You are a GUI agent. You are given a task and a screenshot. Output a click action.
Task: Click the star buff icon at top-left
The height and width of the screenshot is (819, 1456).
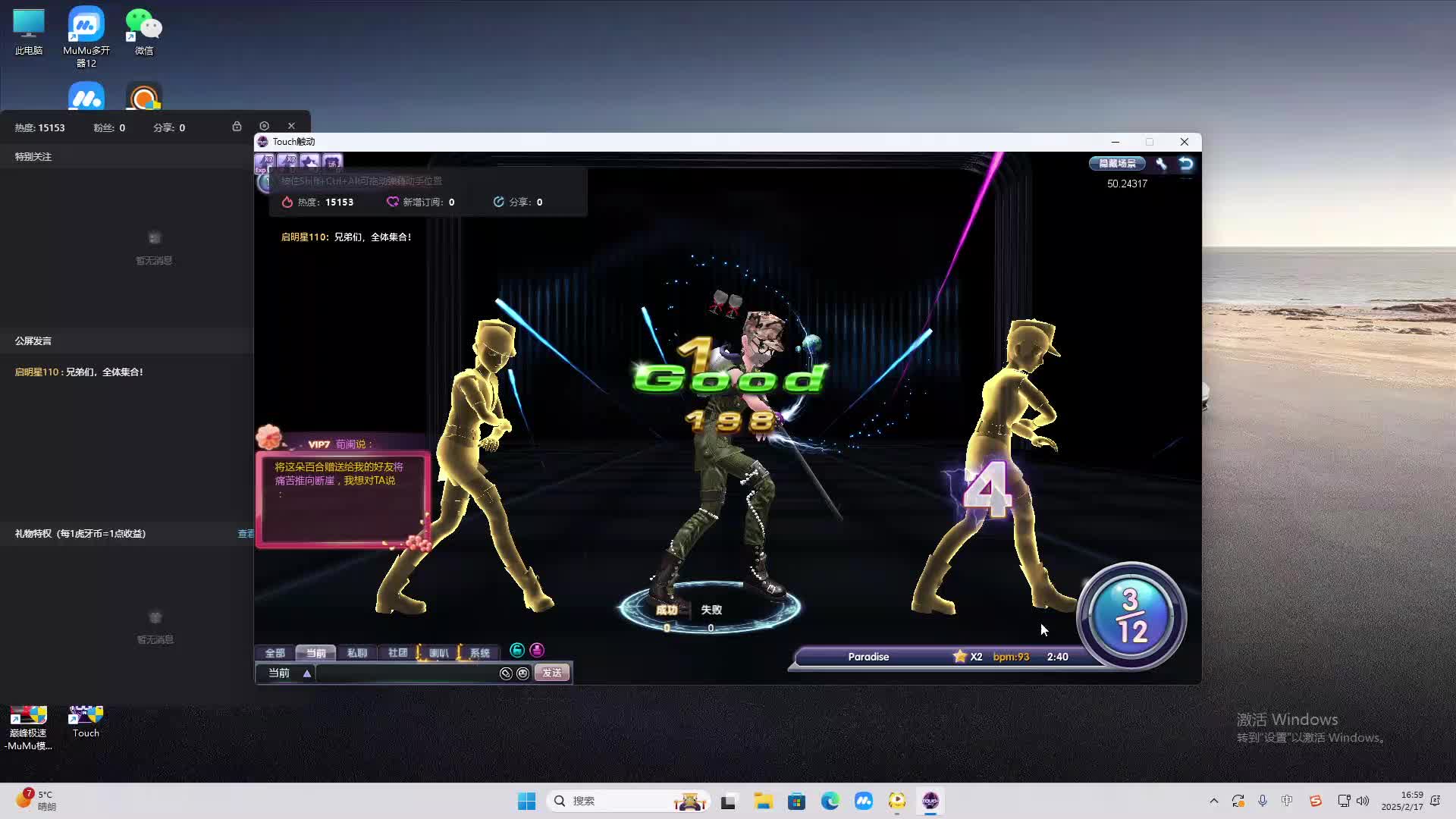(x=309, y=162)
